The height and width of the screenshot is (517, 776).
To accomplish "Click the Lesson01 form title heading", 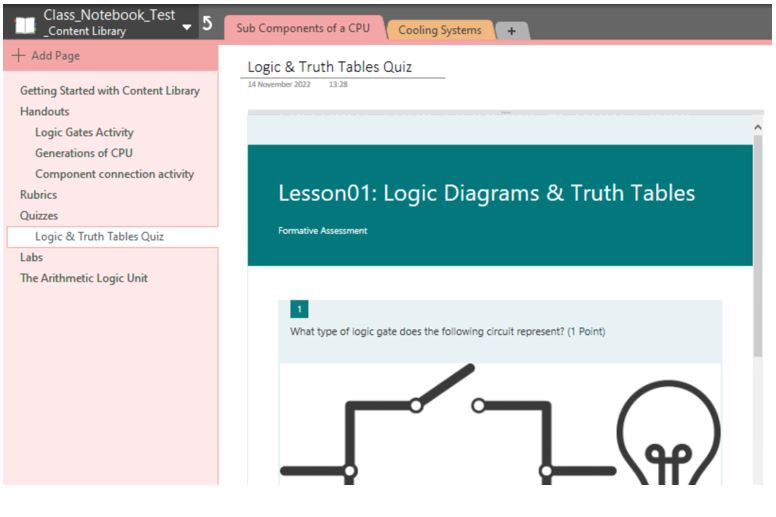I will point(486,193).
